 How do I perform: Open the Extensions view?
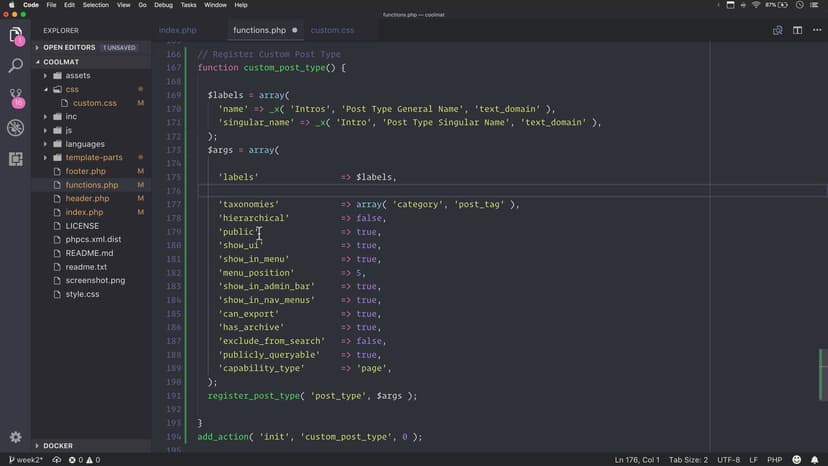(16, 158)
